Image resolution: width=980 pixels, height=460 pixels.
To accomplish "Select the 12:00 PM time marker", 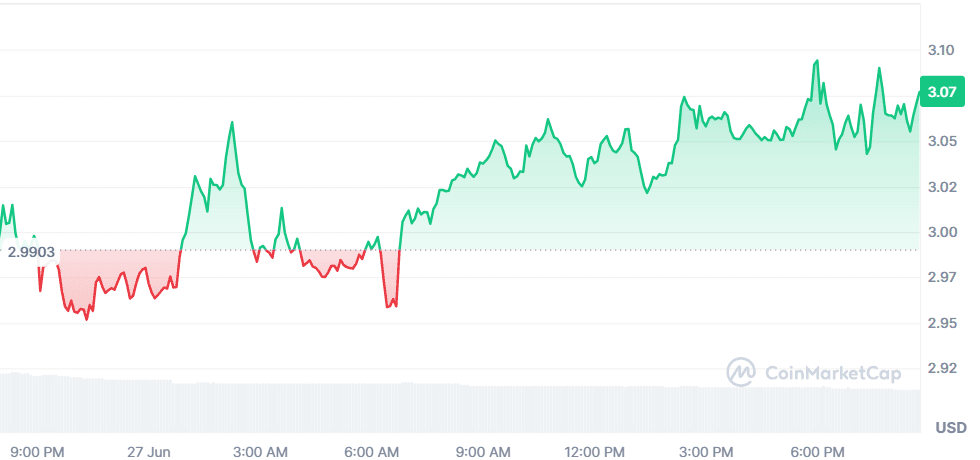I will coord(595,451).
